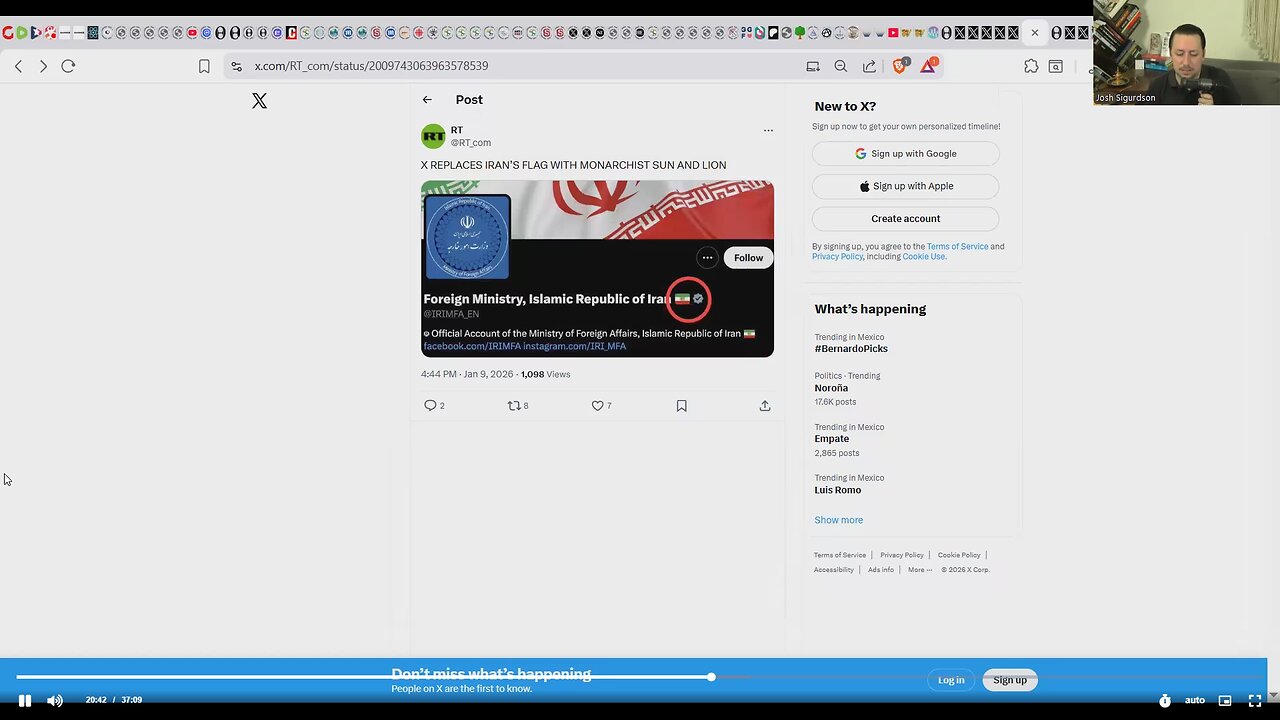Open browser extensions puzzle icon
This screenshot has height=720, width=1280.
1031,66
